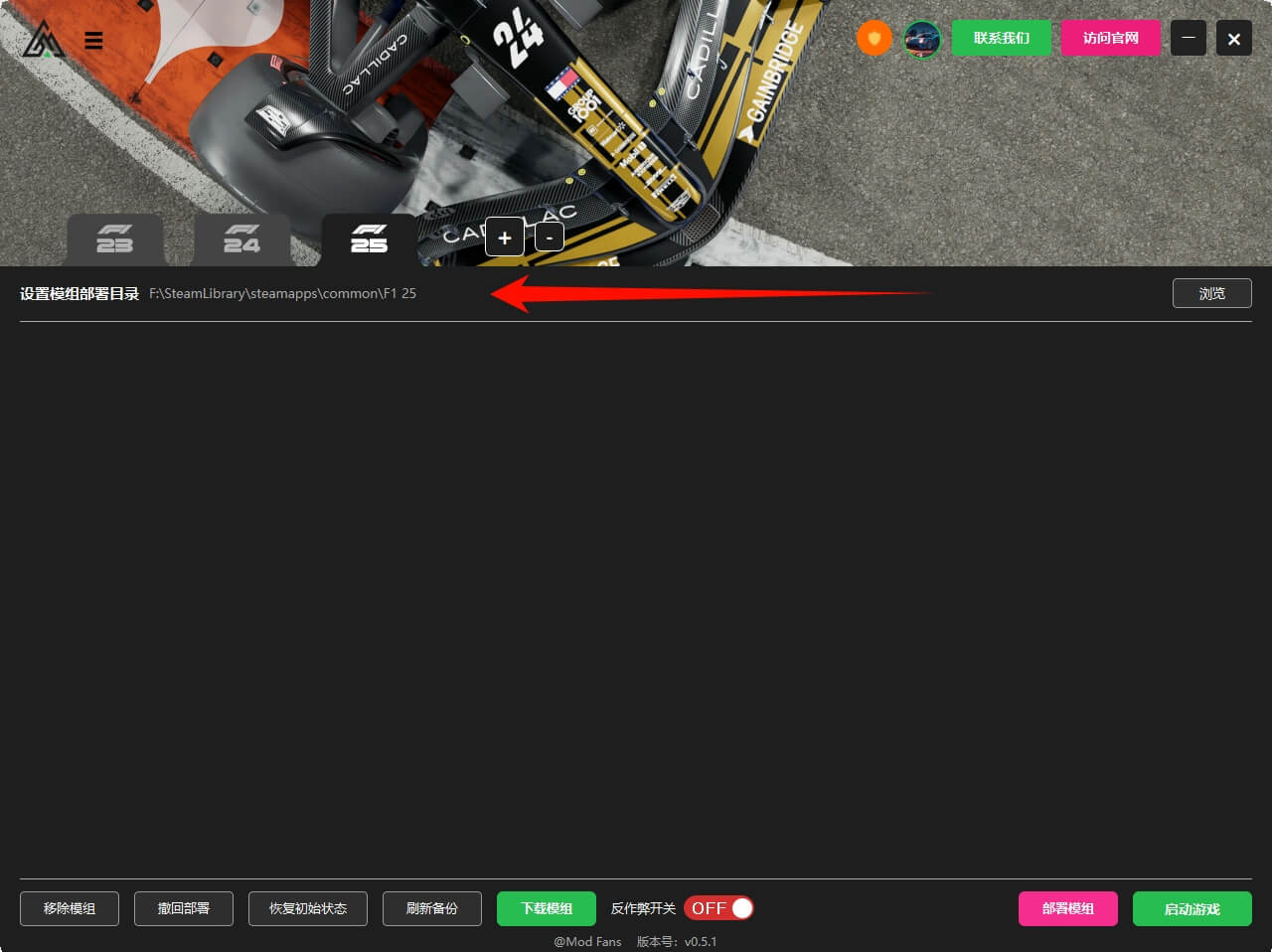Open the 访问官网 website link
Image resolution: width=1272 pixels, height=952 pixels.
click(x=1110, y=38)
